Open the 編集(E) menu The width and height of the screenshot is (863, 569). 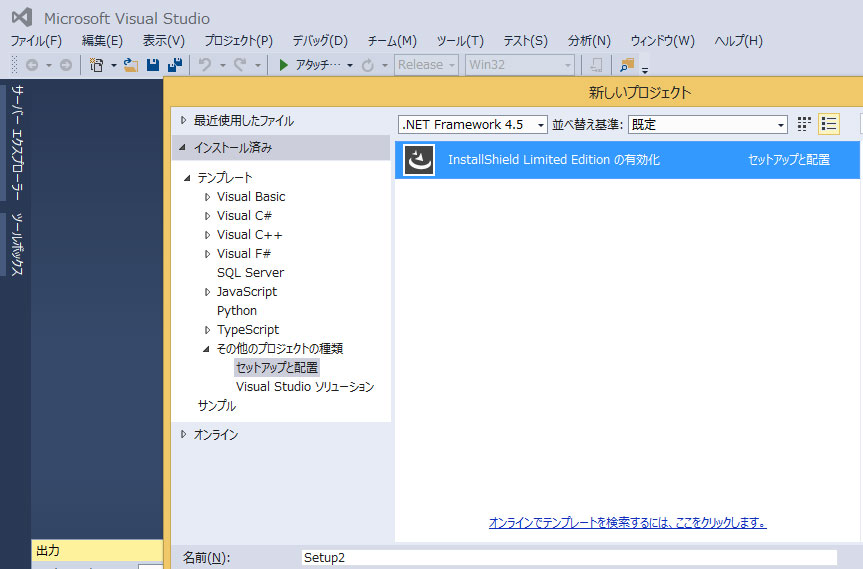pyautogui.click(x=102, y=41)
